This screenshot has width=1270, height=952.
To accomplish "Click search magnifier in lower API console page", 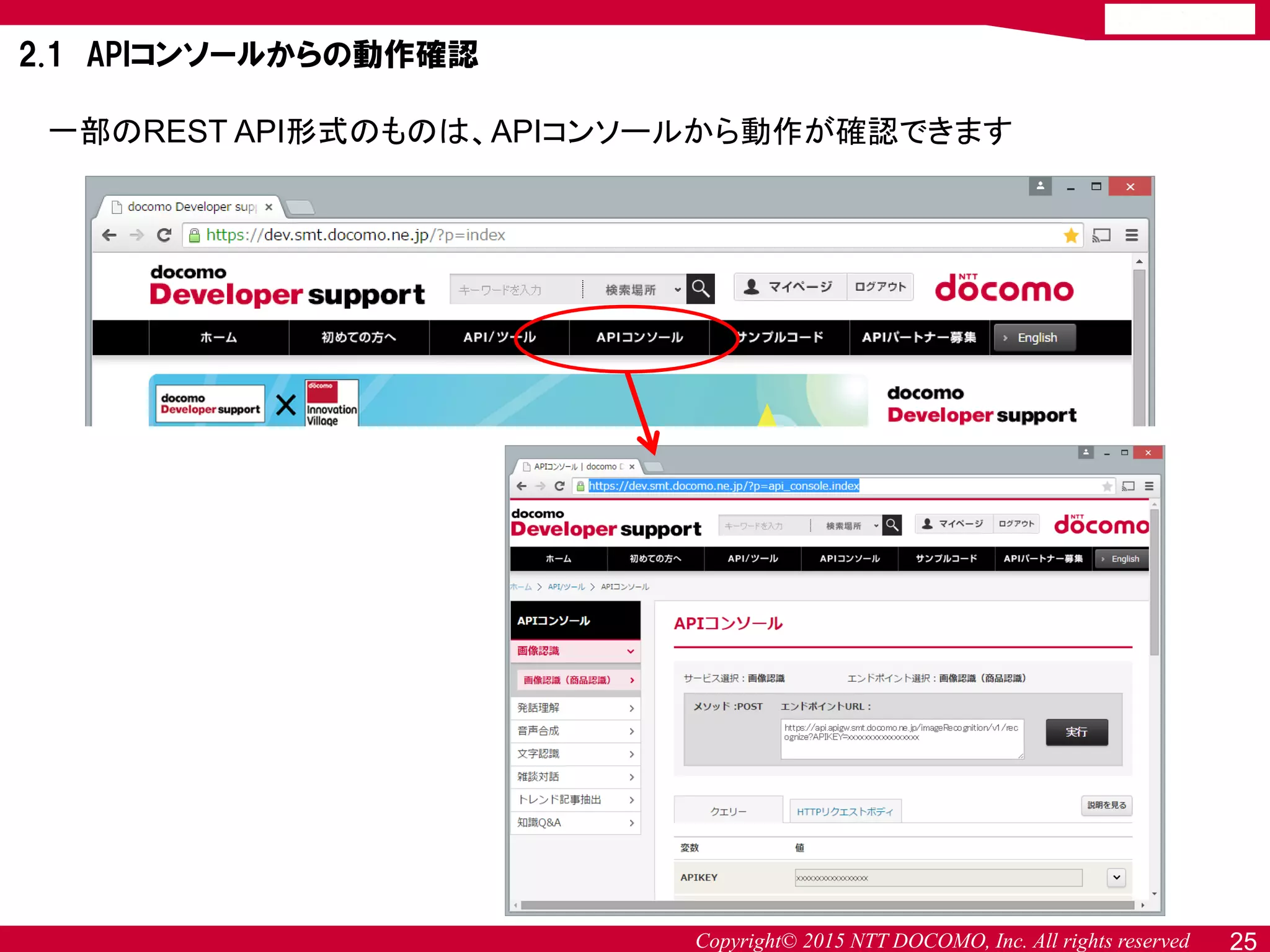I will (x=892, y=525).
